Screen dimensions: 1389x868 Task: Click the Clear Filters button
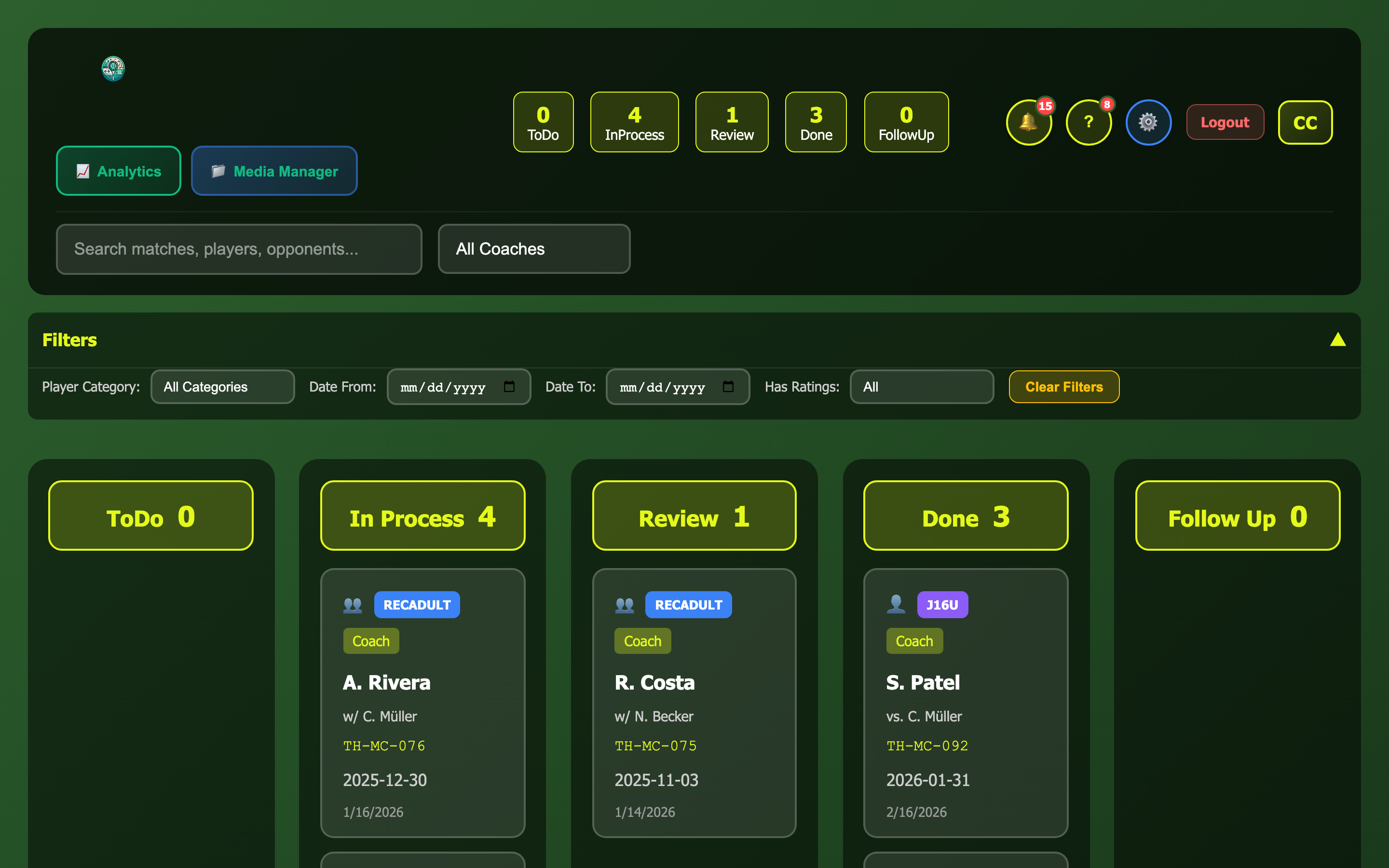pyautogui.click(x=1063, y=386)
